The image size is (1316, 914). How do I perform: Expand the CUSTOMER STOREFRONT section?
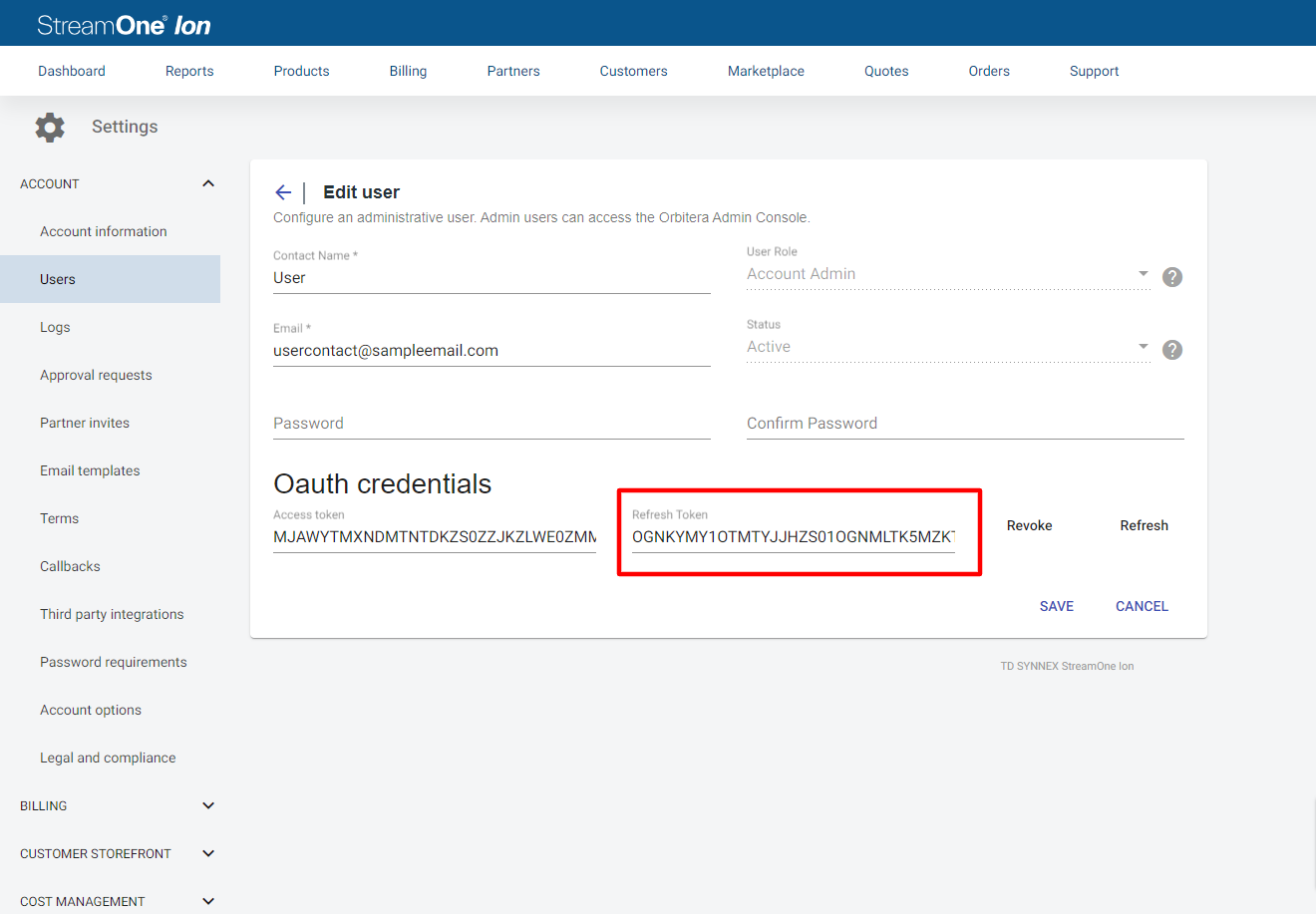(x=208, y=853)
